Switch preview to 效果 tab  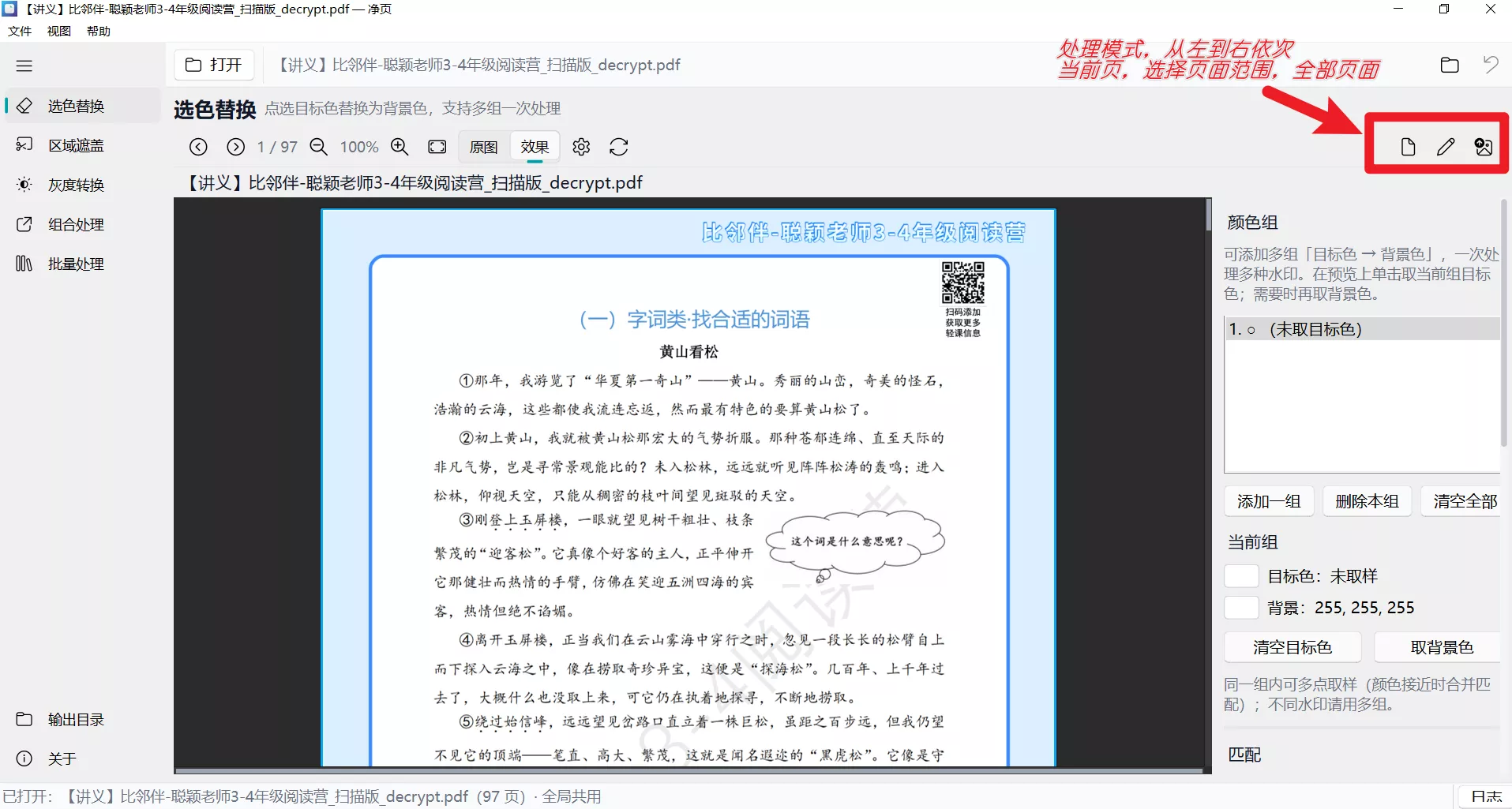pos(535,147)
